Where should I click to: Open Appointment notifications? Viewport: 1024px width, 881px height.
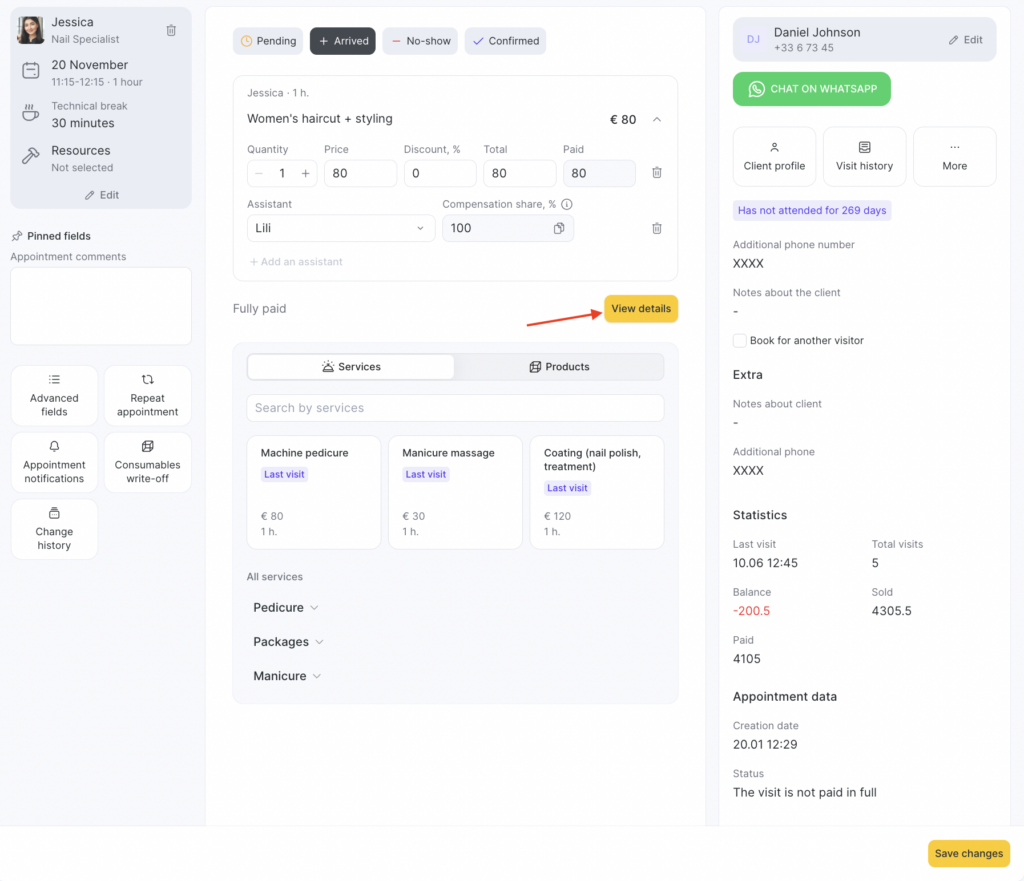pos(54,462)
